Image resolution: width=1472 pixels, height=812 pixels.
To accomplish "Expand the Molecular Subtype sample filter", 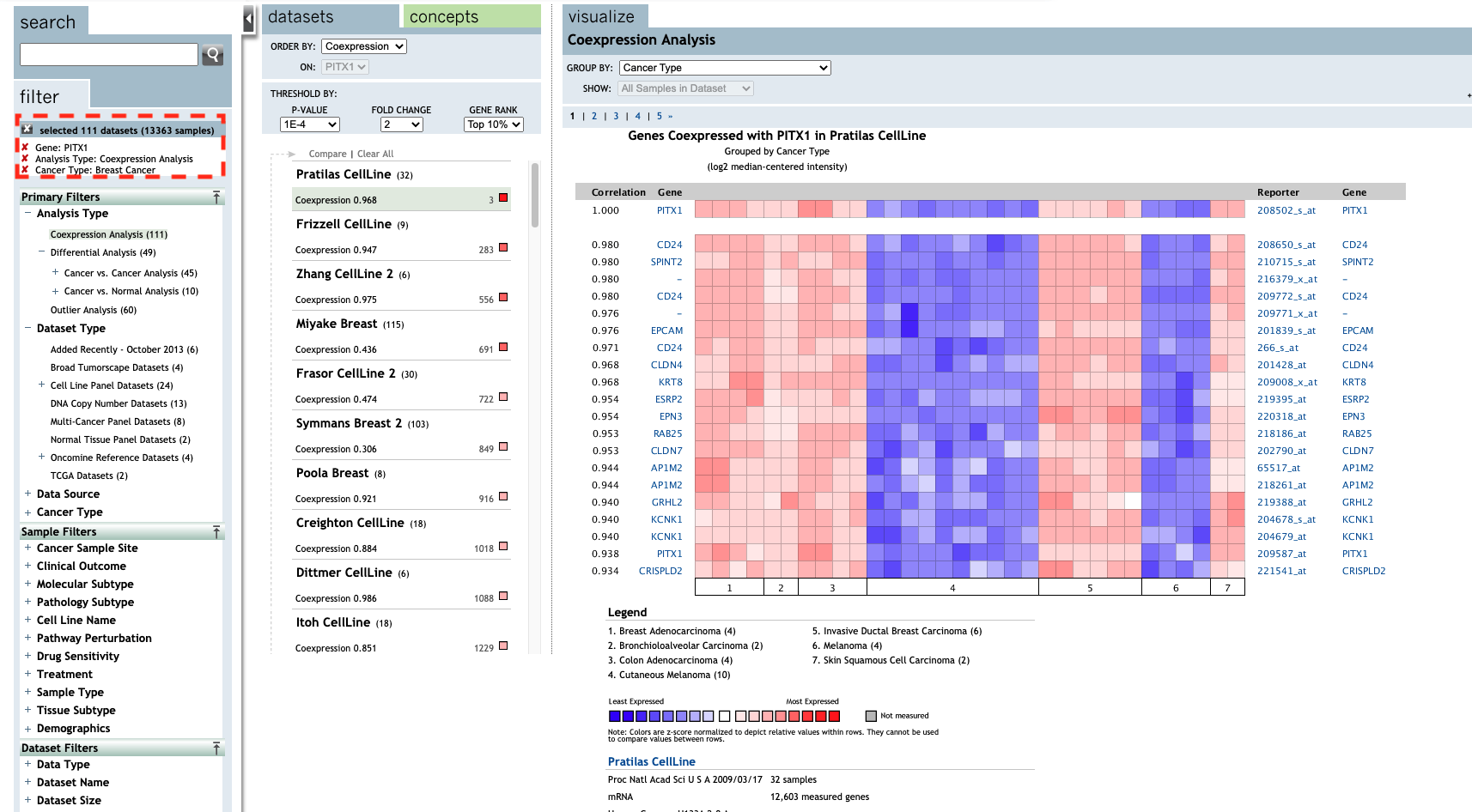I will [27, 584].
